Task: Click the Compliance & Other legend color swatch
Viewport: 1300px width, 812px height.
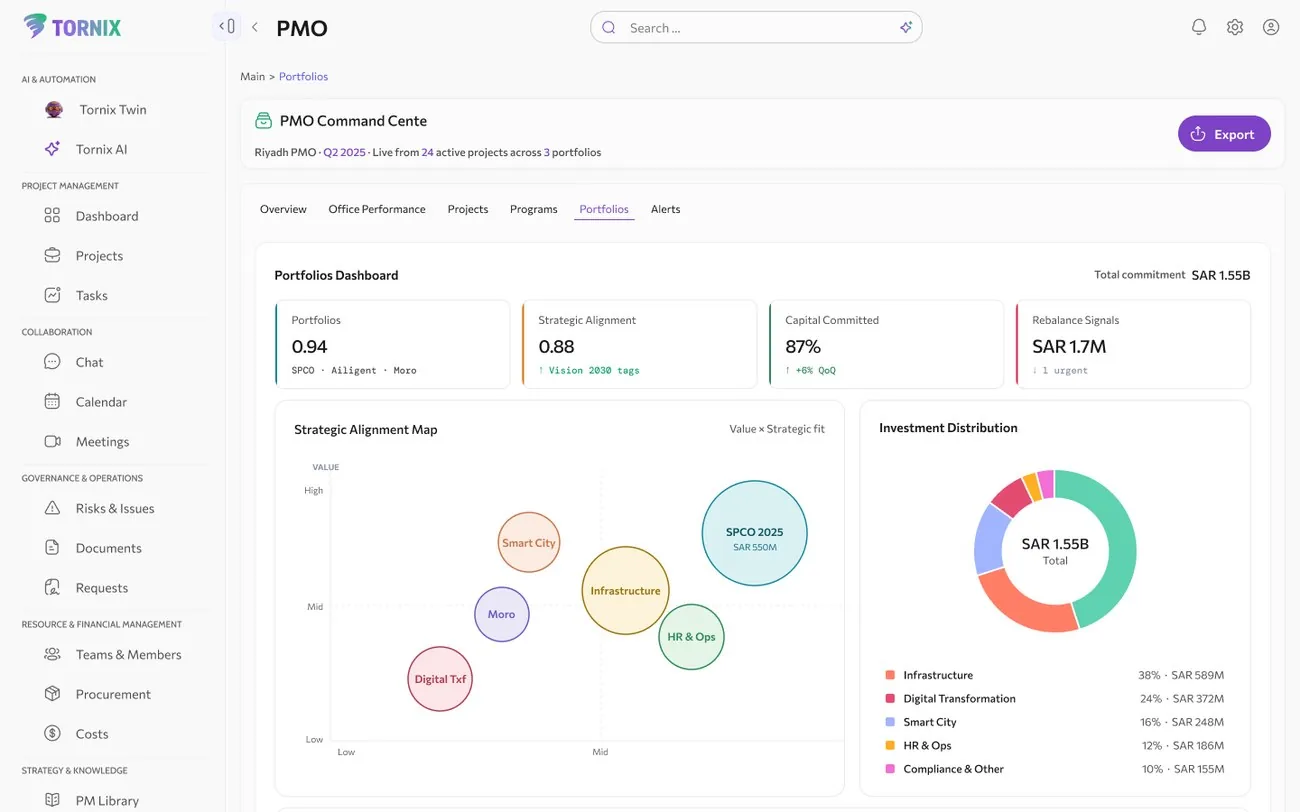Action: pyautogui.click(x=890, y=769)
